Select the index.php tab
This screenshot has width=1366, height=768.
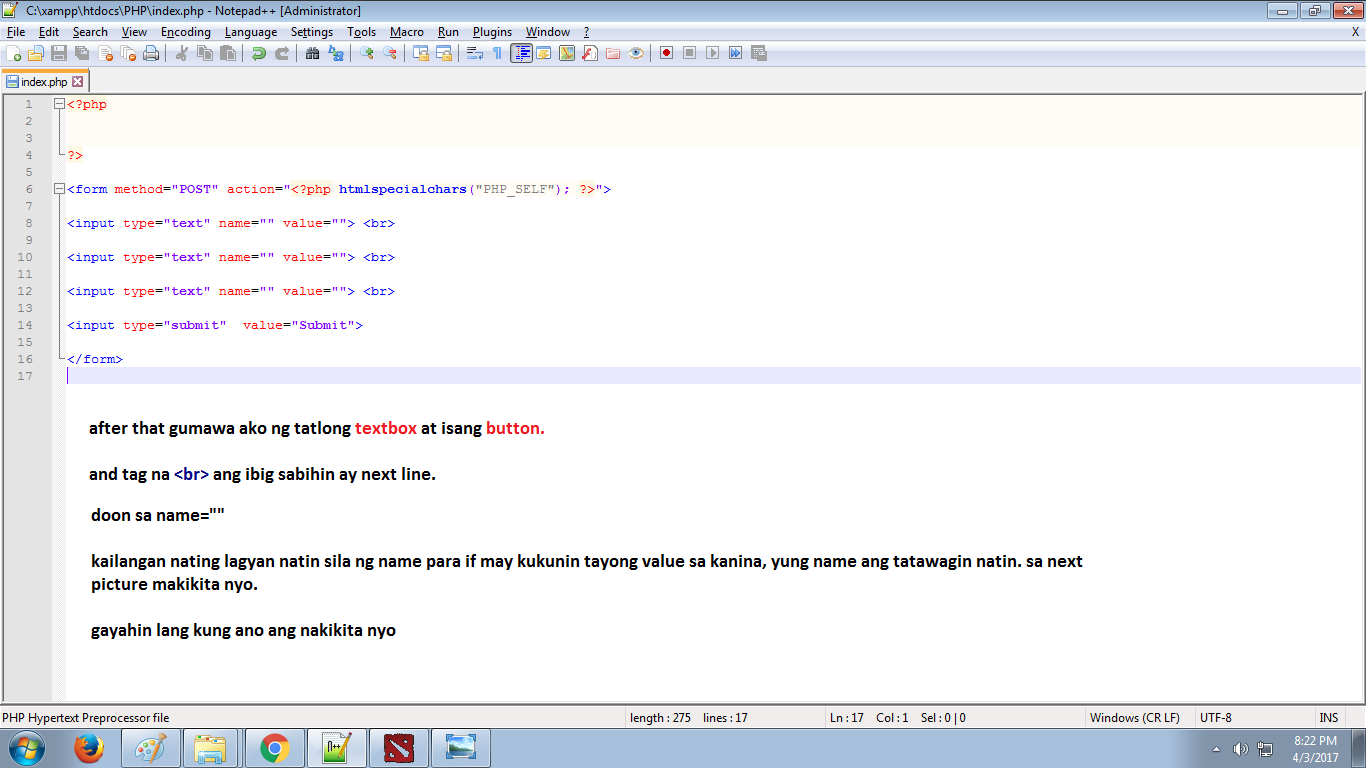click(40, 82)
